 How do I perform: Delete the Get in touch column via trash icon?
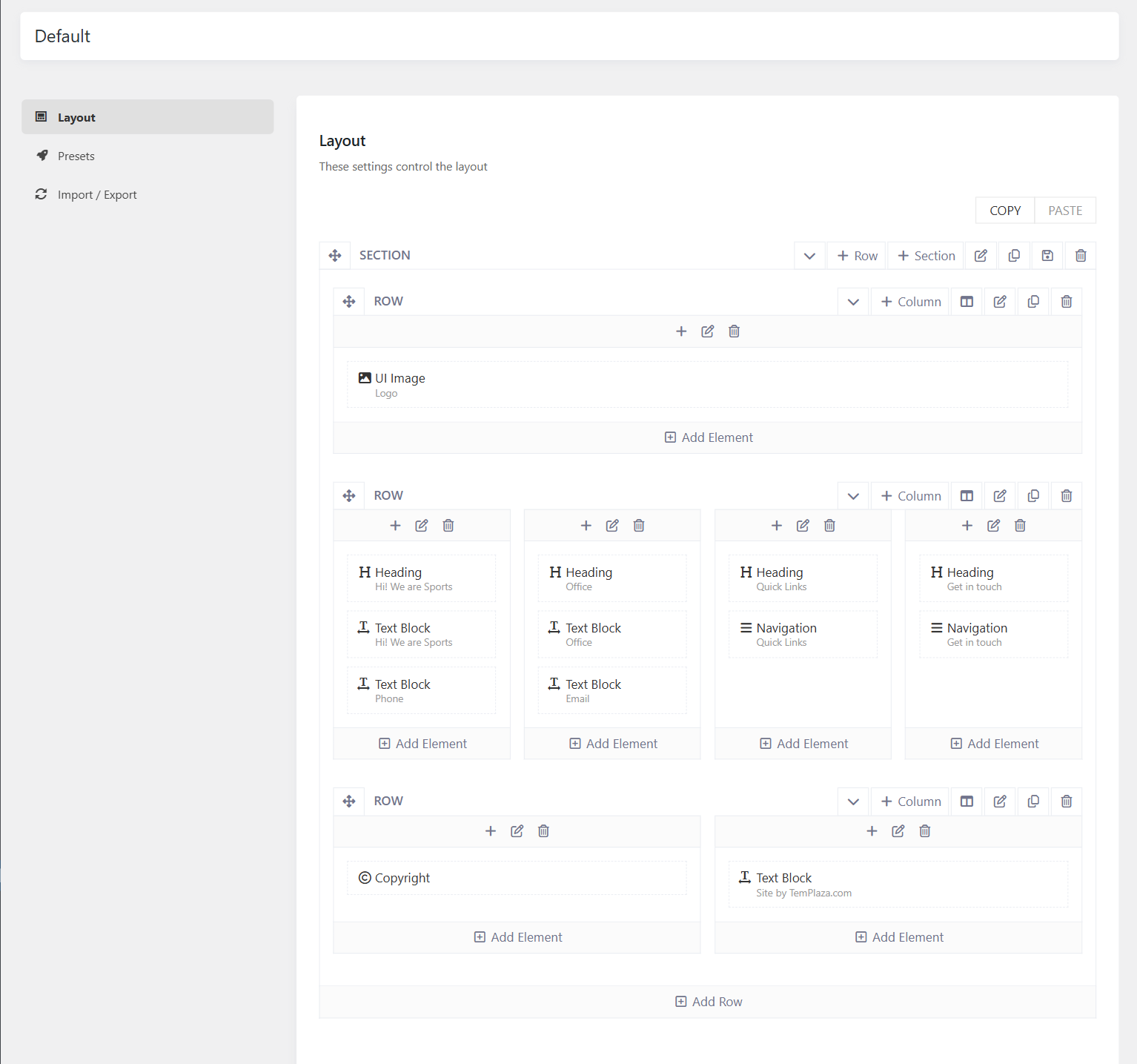tap(1020, 525)
